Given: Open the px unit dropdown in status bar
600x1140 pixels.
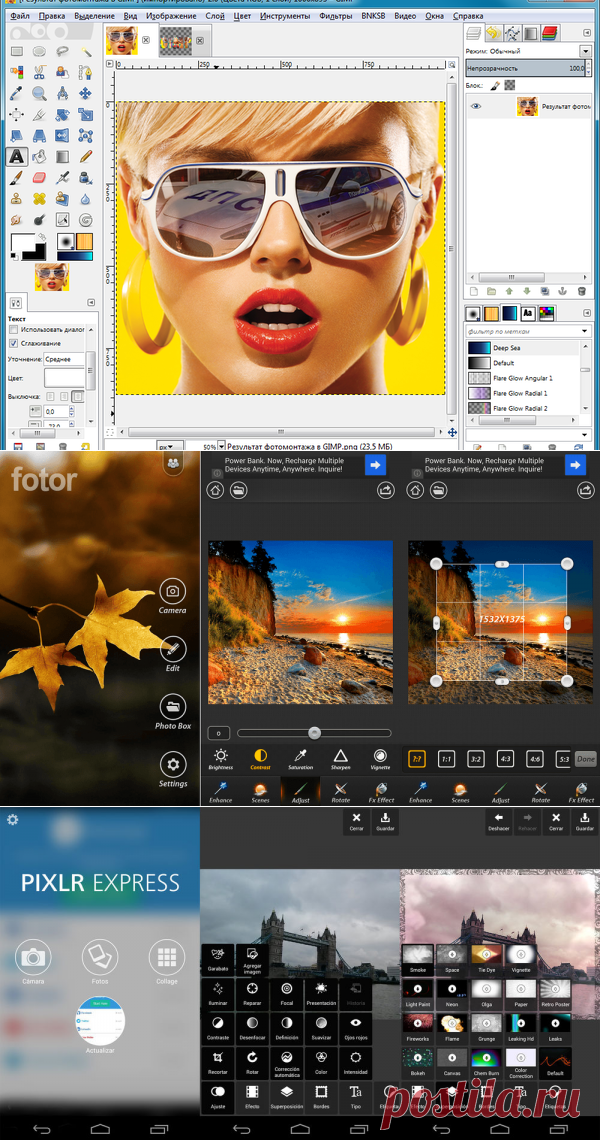Looking at the screenshot, I should coord(169,446).
